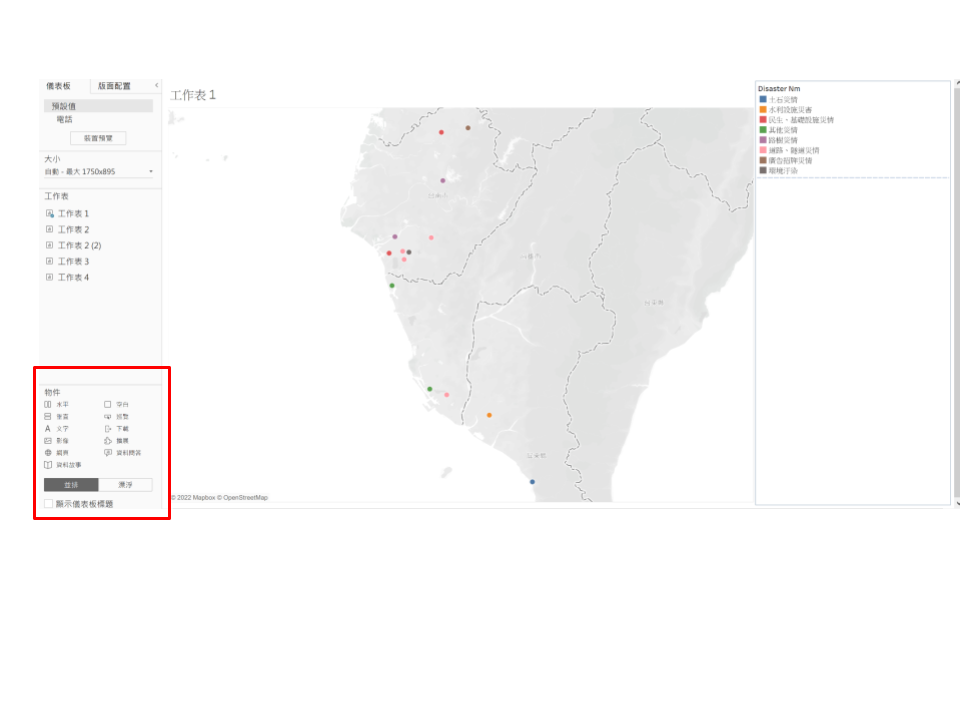Screen dimensions: 960x720
Task: Click the orange data point on map
Action: [489, 415]
